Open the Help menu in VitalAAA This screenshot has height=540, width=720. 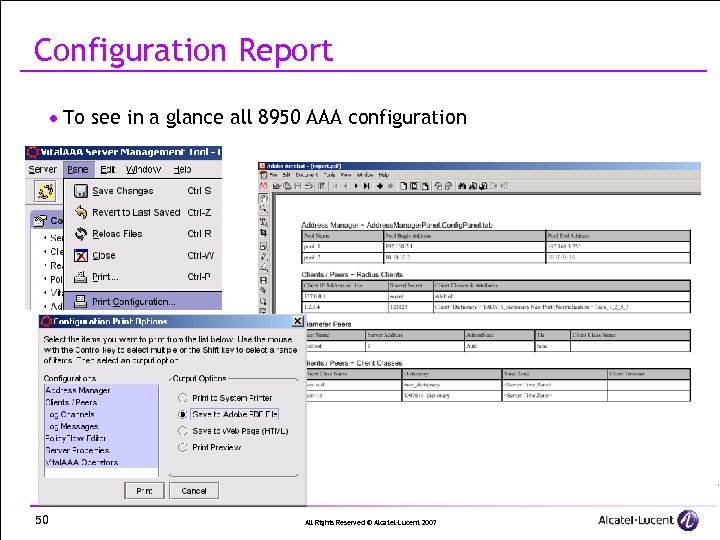182,169
